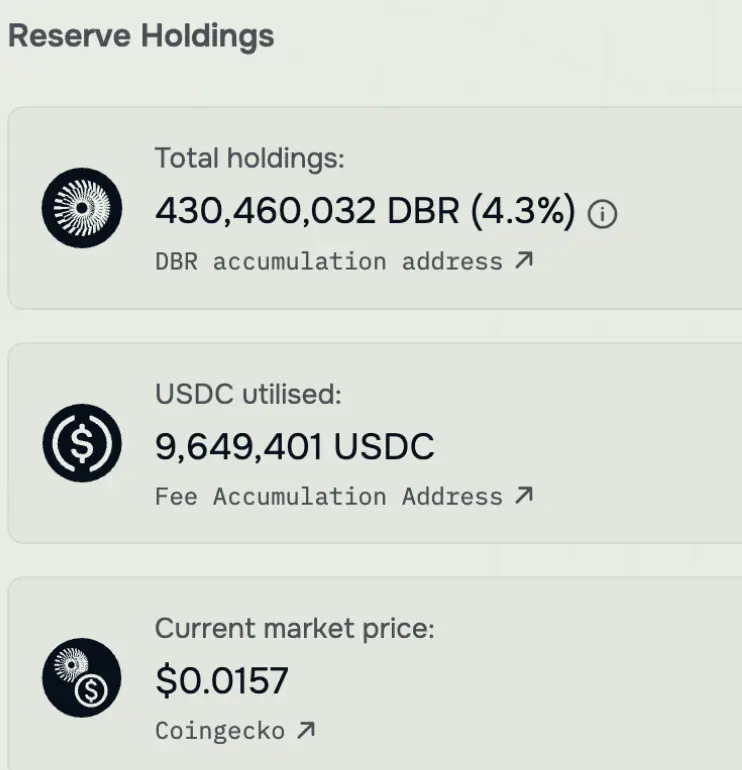Open the DBR accumulation address link

328,262
